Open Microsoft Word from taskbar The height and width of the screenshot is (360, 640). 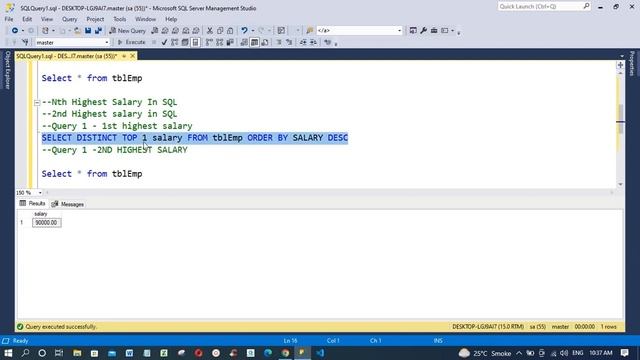pyautogui.click(x=129, y=353)
